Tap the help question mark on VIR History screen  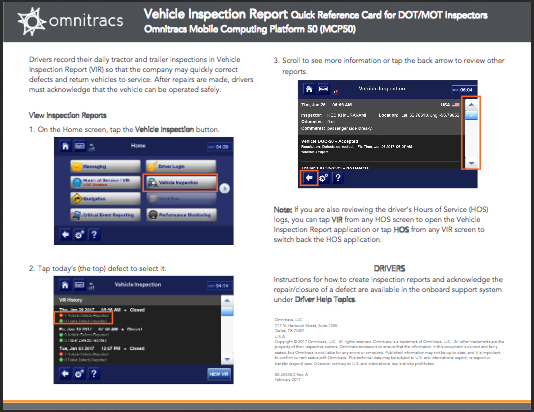[x=94, y=374]
